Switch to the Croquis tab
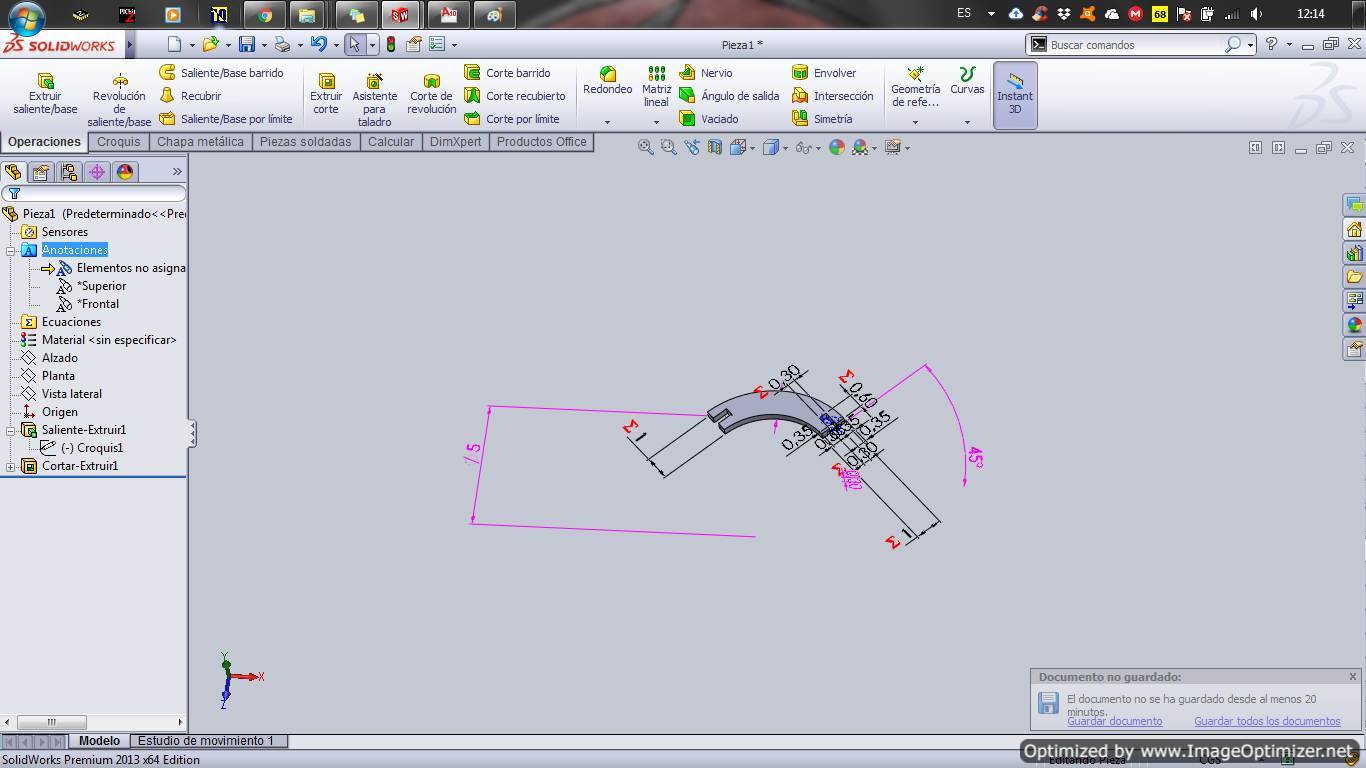The height and width of the screenshot is (768, 1366). pyautogui.click(x=118, y=142)
